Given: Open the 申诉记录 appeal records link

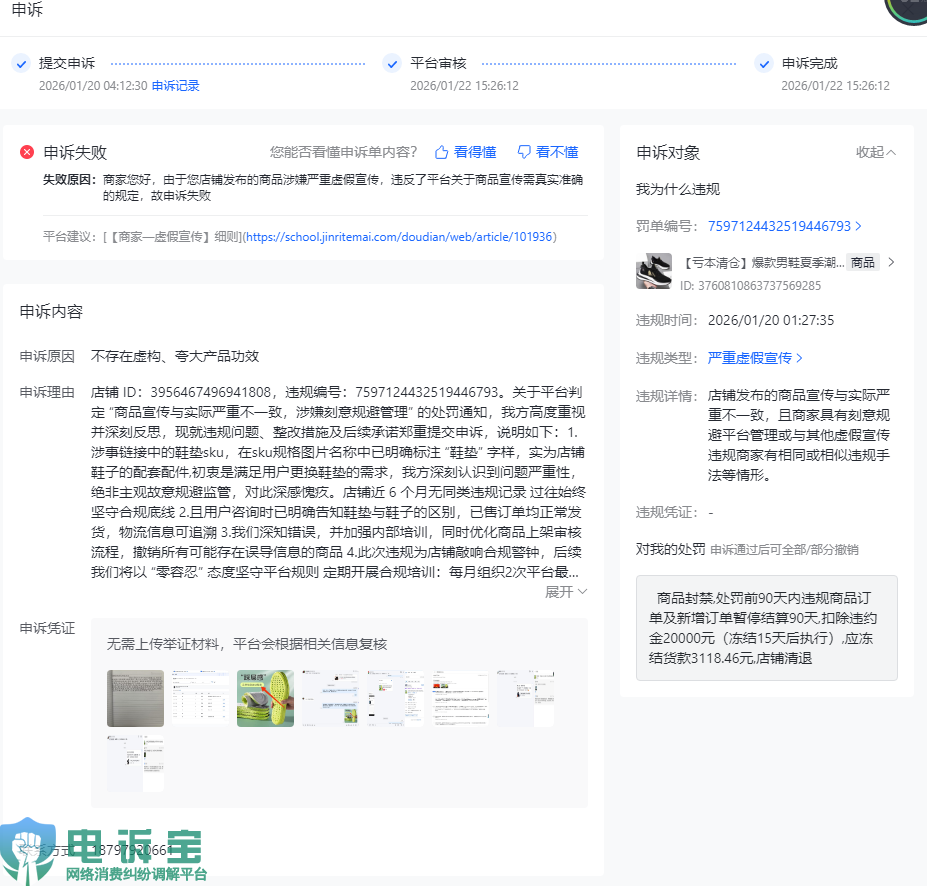Looking at the screenshot, I should pyautogui.click(x=176, y=86).
